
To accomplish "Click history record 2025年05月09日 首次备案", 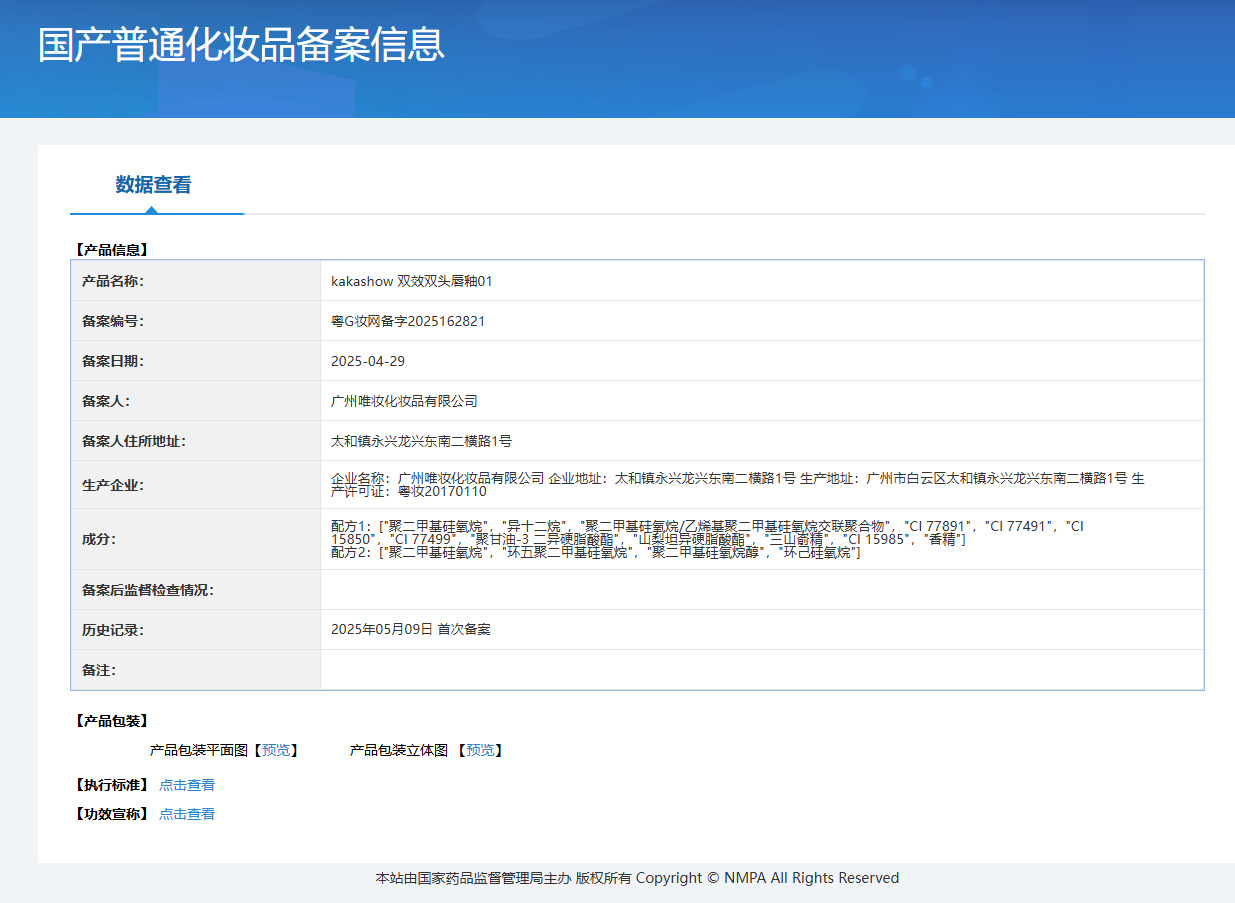I will point(411,630).
